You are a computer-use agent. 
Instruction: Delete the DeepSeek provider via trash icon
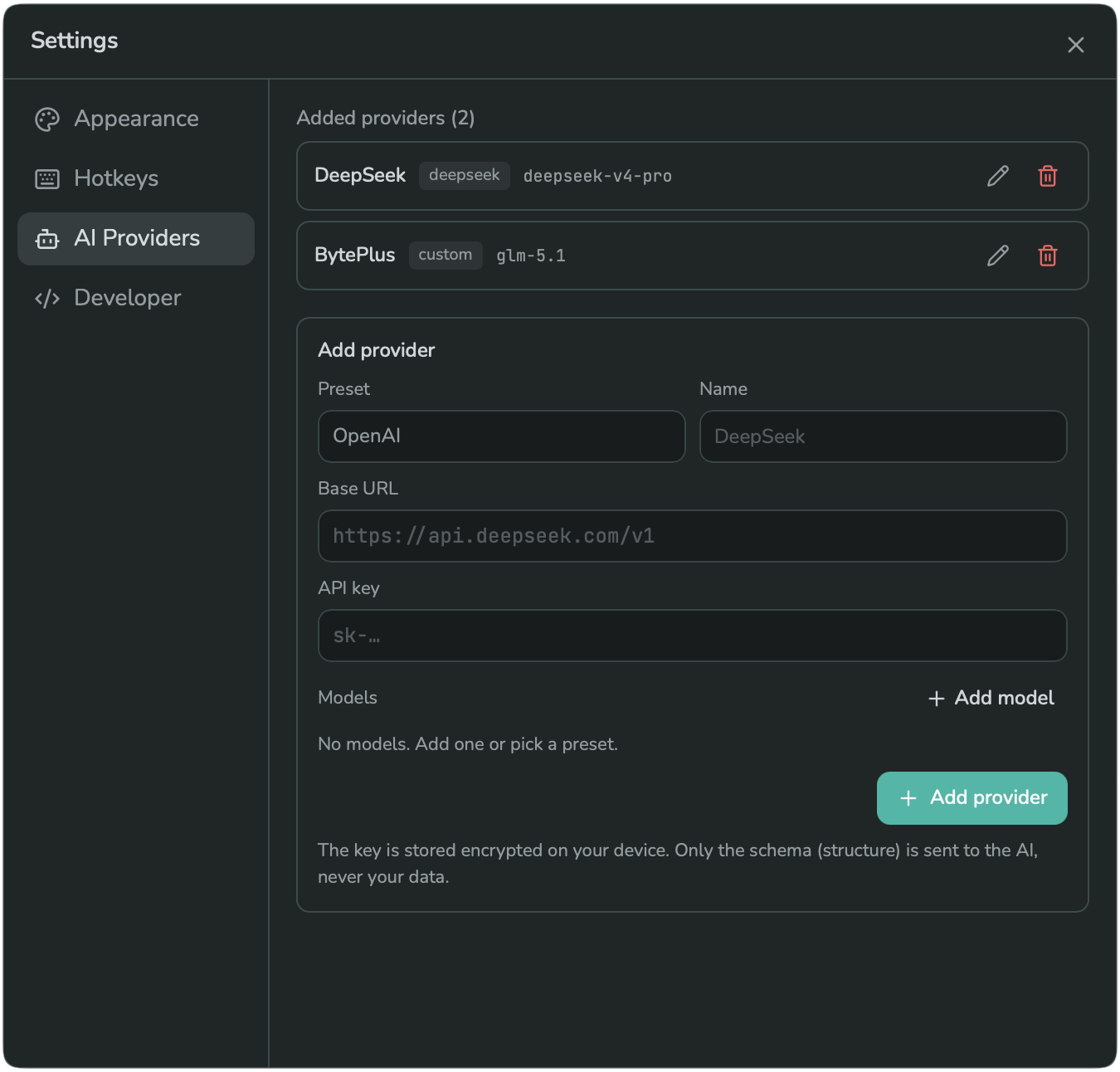1048,176
